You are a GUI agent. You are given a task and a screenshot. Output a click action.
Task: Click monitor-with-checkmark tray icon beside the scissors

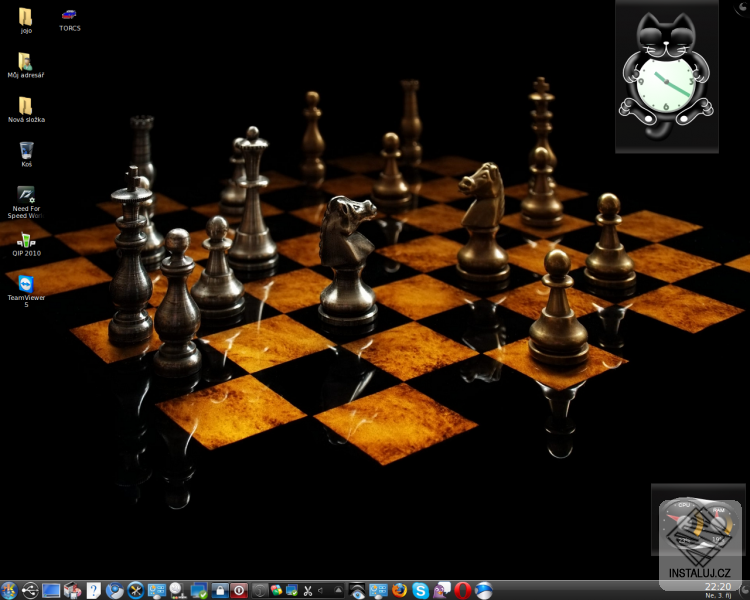(x=291, y=591)
